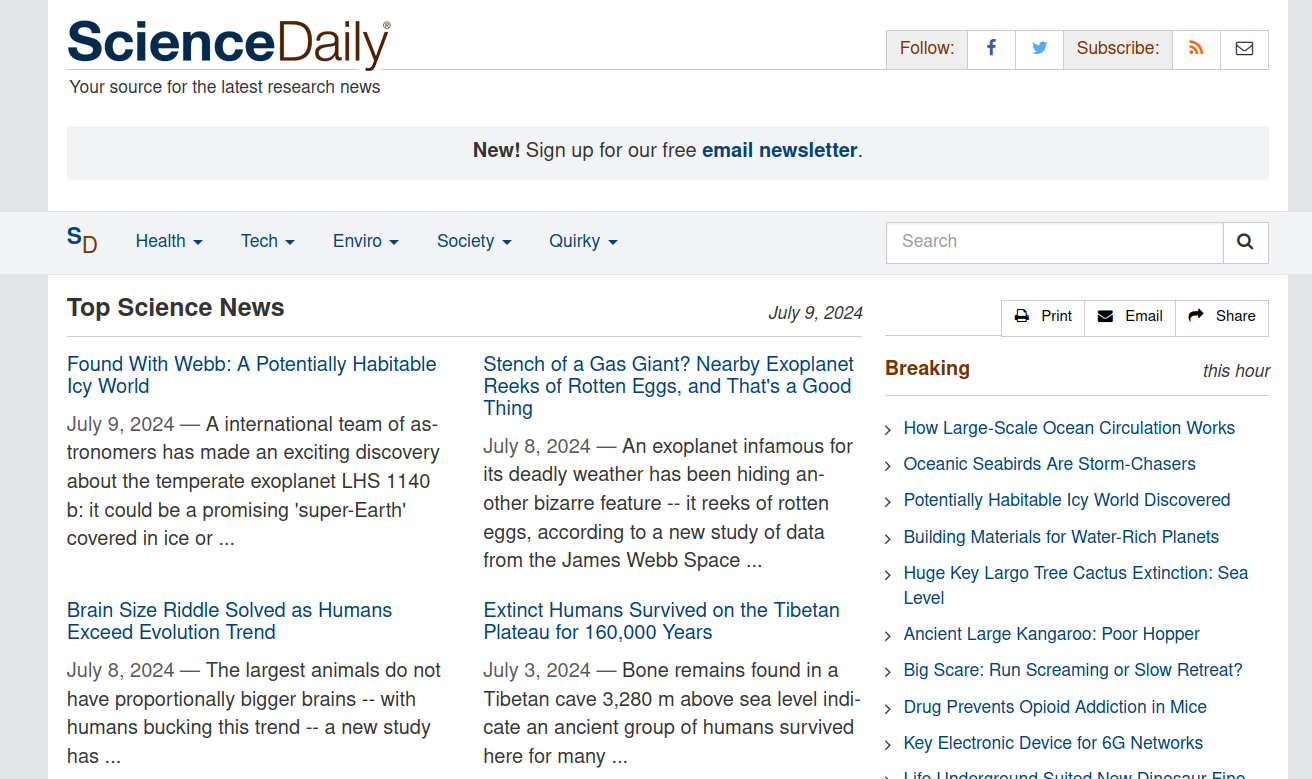Open the Quirky navigation menu
1312x779 pixels.
pos(583,242)
